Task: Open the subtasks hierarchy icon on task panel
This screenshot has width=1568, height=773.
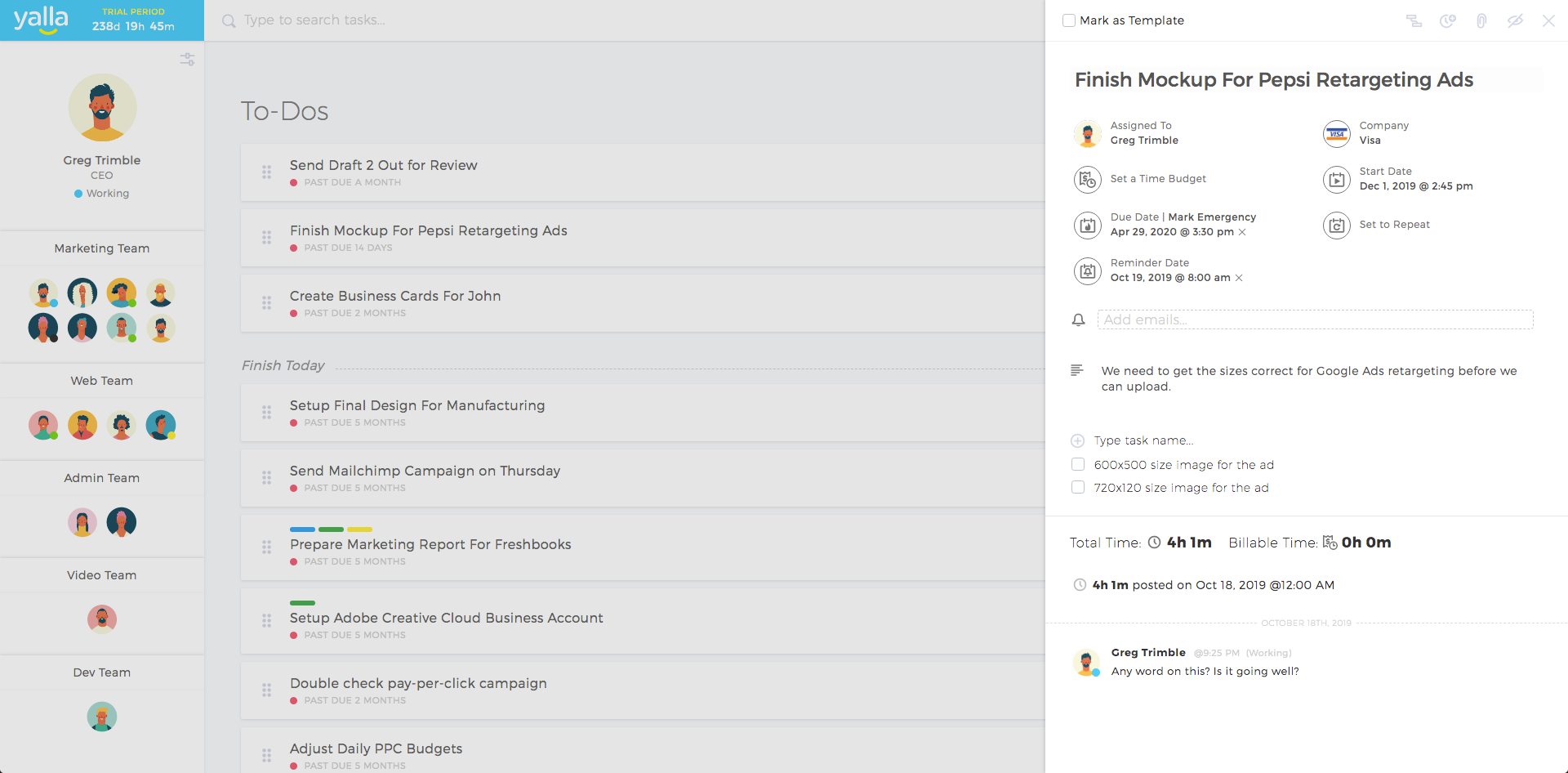Action: (x=1414, y=20)
